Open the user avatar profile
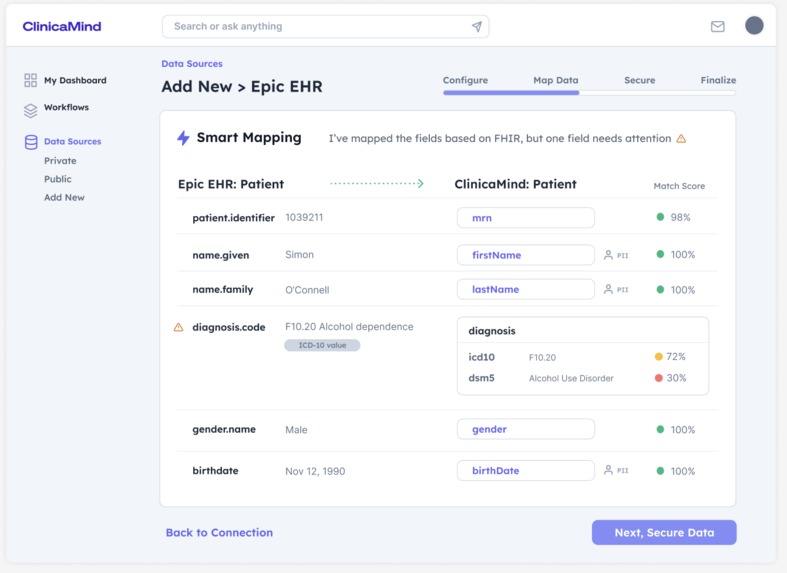787x573 pixels. (754, 26)
